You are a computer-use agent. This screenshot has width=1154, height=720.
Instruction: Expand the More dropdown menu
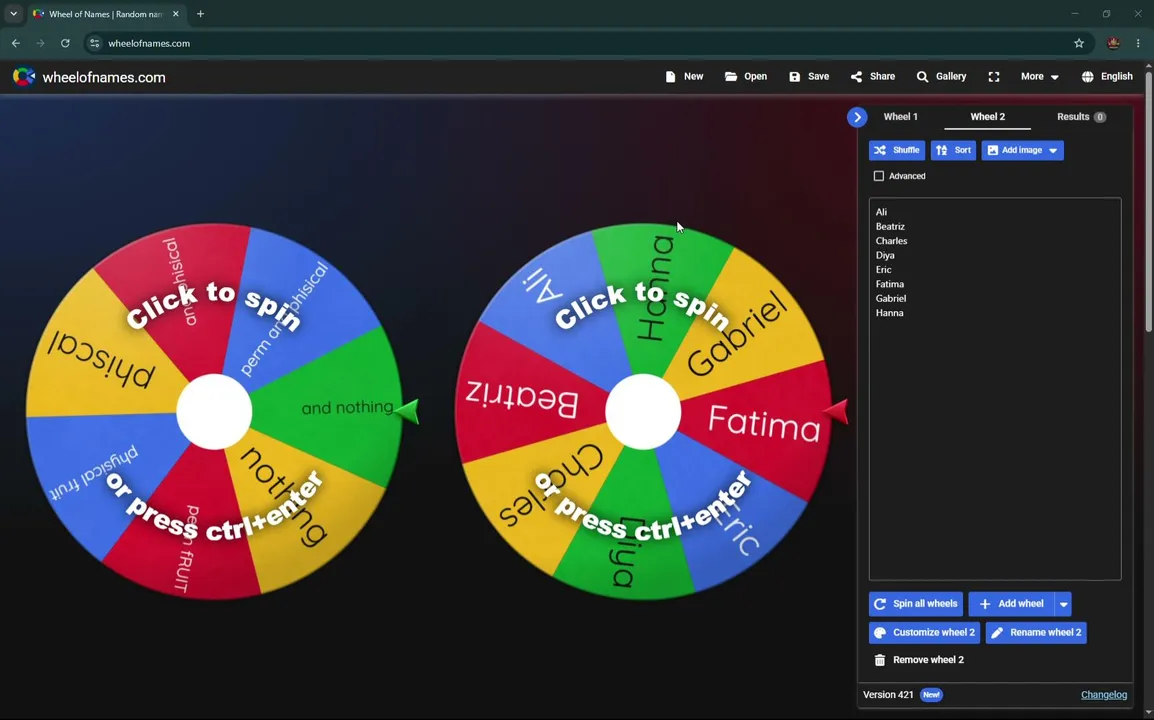pyautogui.click(x=1039, y=77)
